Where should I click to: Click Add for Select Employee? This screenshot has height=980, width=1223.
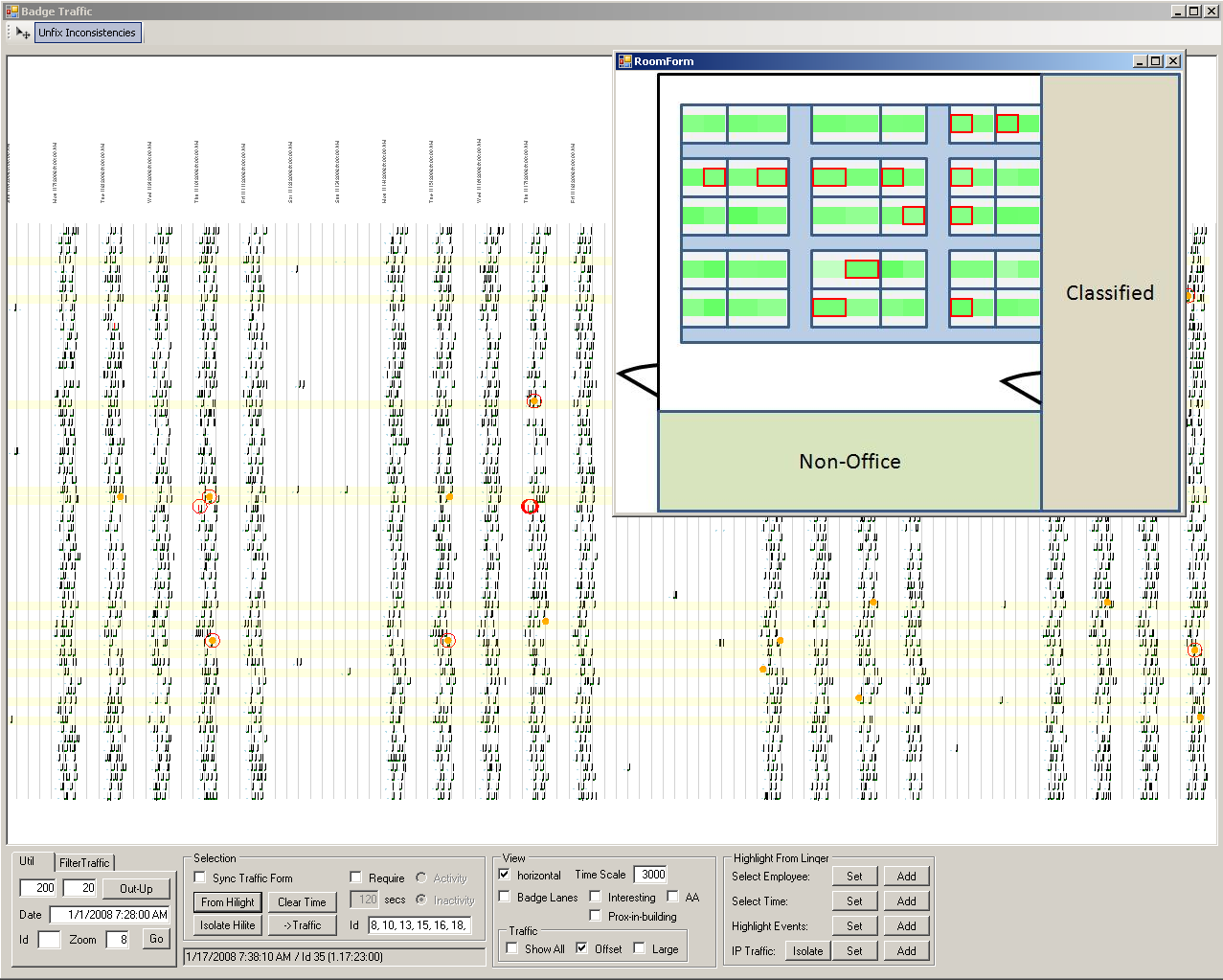click(906, 877)
